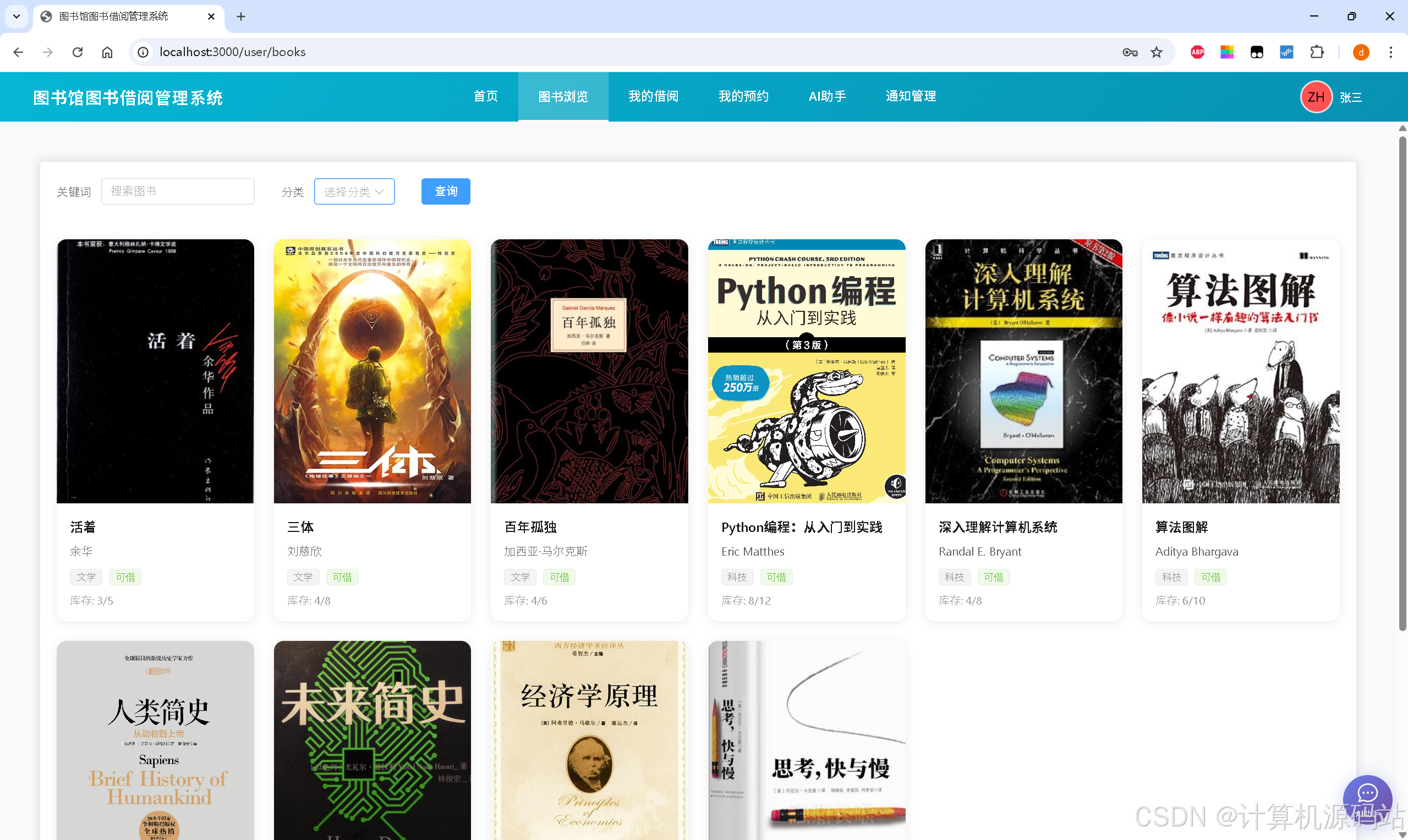Click the 三体 book title link
The image size is (1408, 840).
[x=300, y=527]
